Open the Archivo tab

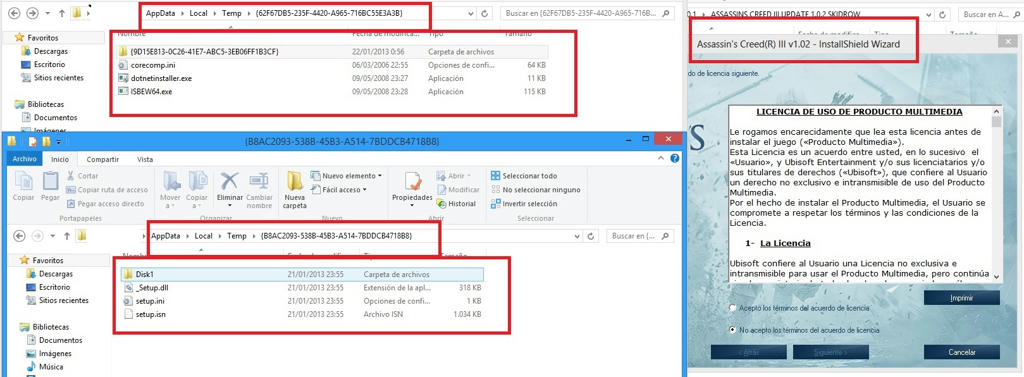point(25,159)
